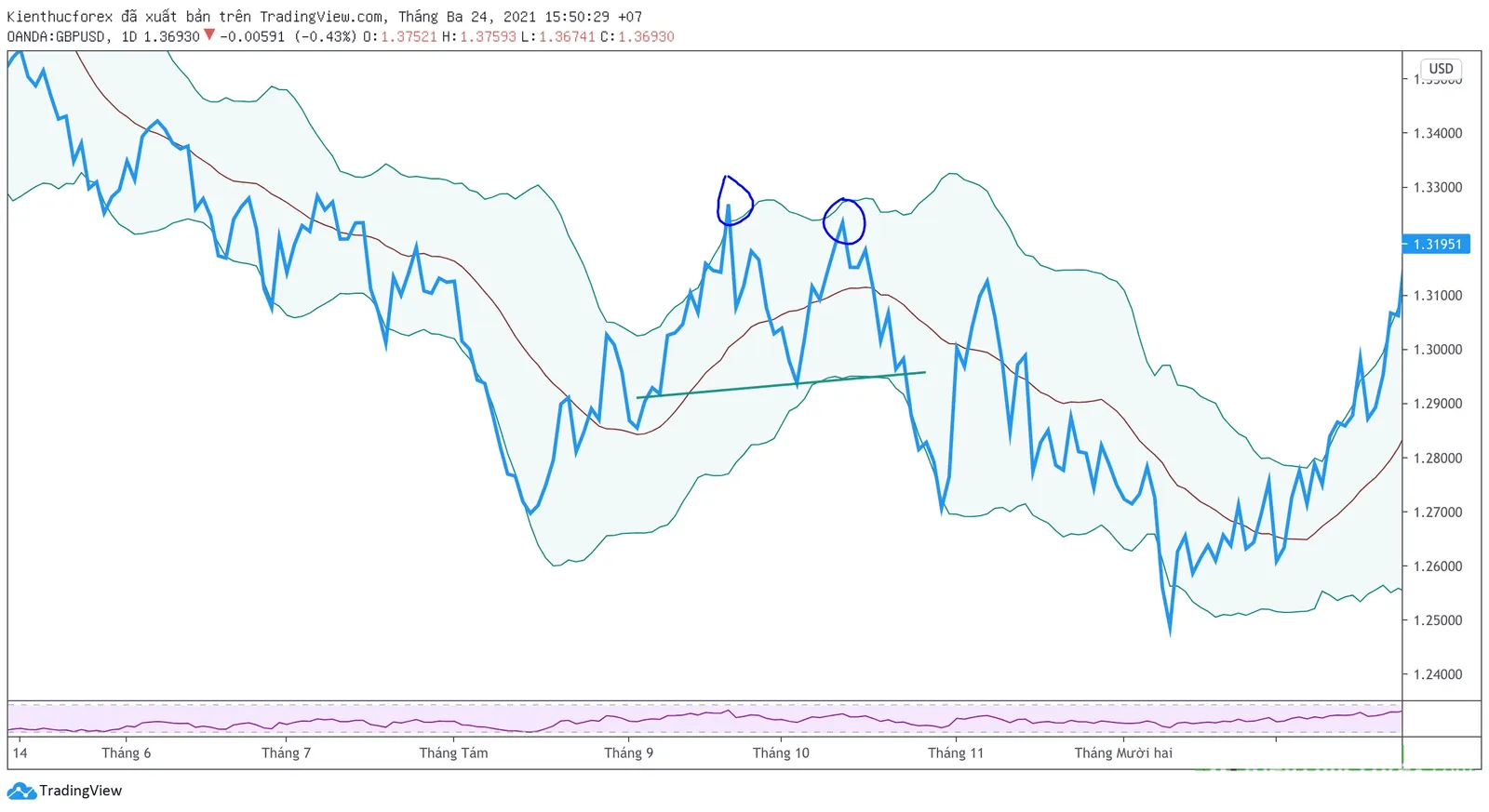Click the first blue circled peak annotation

734,201
